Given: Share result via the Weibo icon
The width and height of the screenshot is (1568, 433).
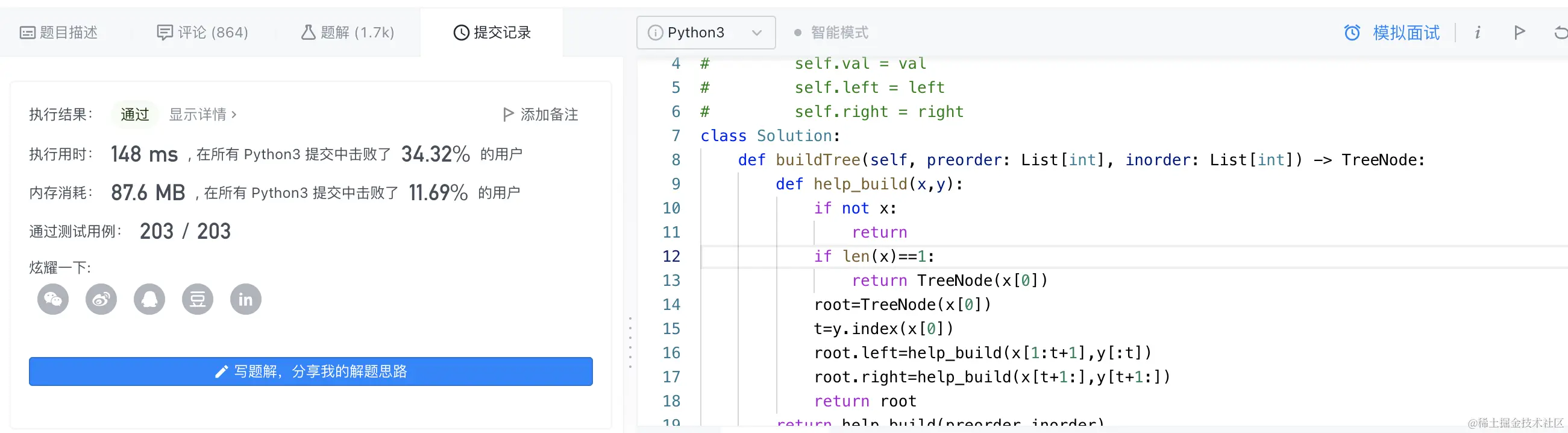Looking at the screenshot, I should [101, 299].
